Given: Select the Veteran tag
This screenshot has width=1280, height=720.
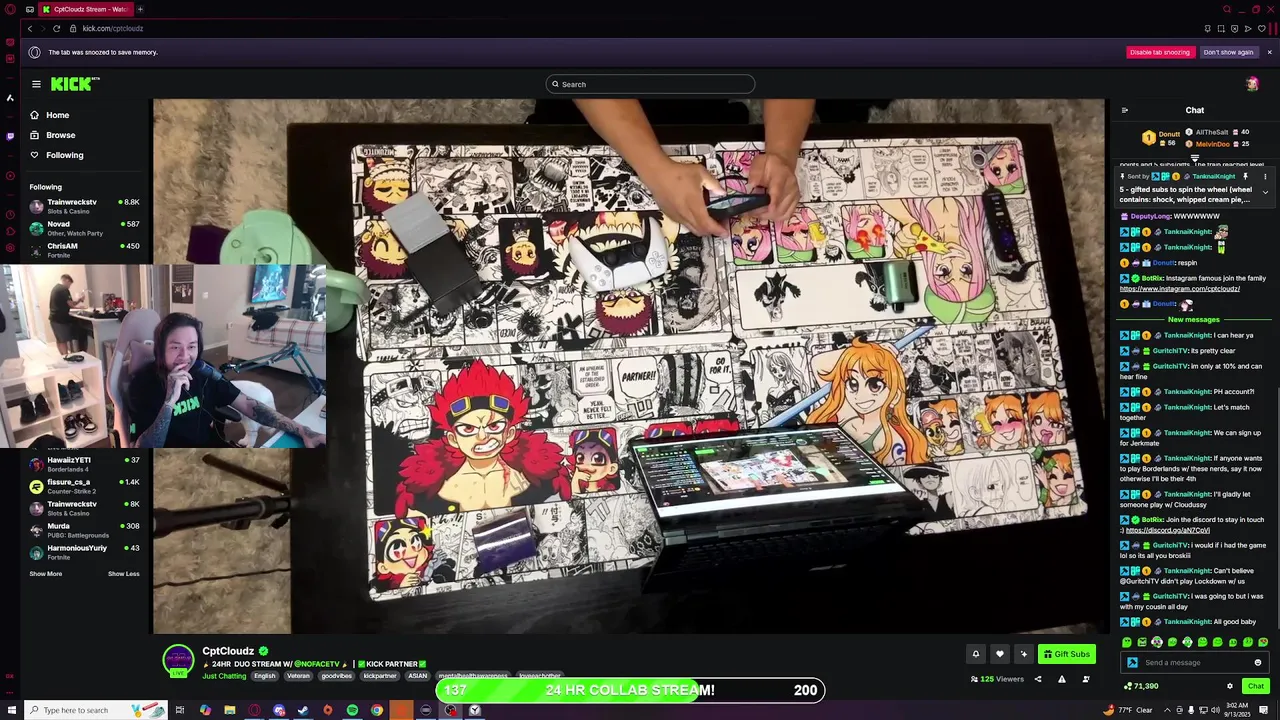Looking at the screenshot, I should coord(298,676).
